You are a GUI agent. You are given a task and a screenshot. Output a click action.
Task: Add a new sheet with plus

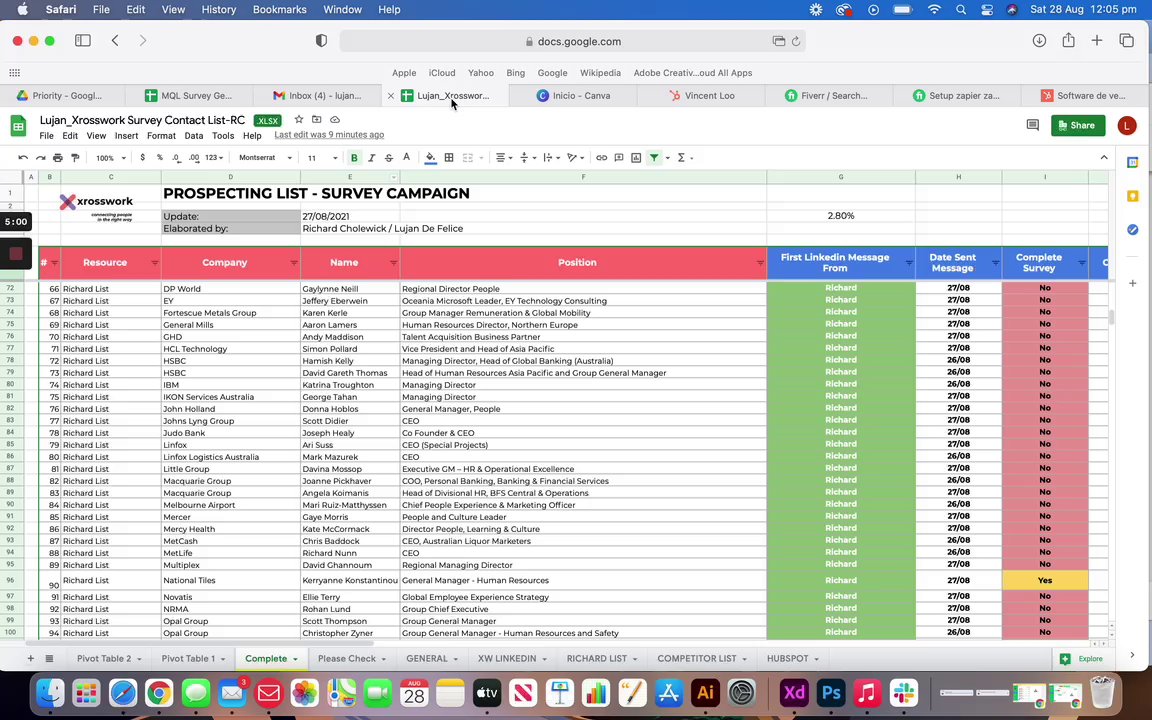tap(30, 658)
